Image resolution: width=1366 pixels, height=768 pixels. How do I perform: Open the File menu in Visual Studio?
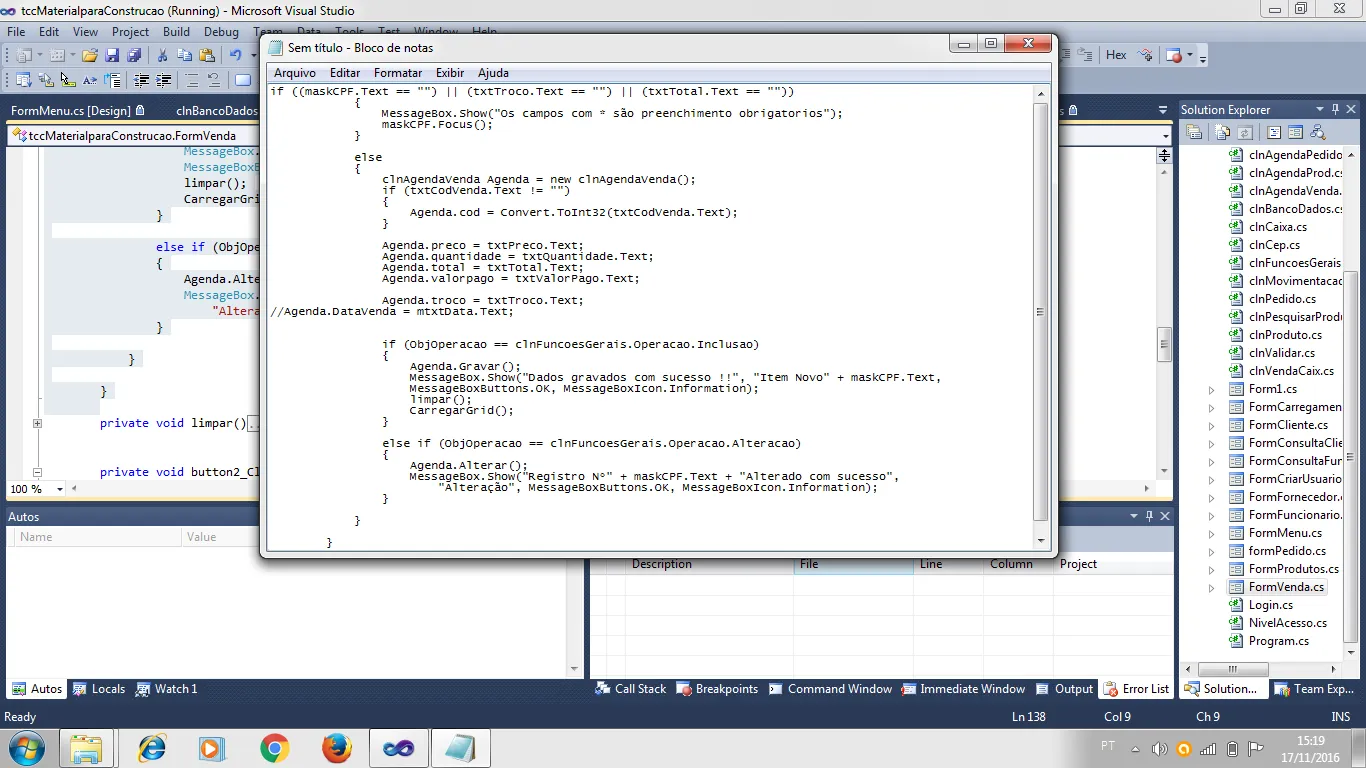point(16,32)
